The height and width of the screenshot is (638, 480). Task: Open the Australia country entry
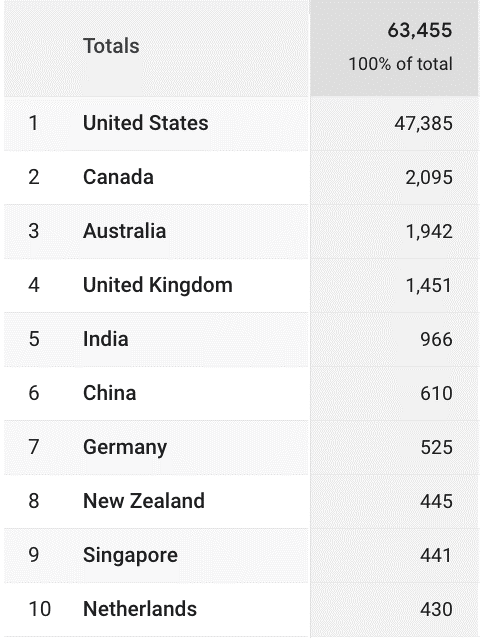[x=124, y=231]
